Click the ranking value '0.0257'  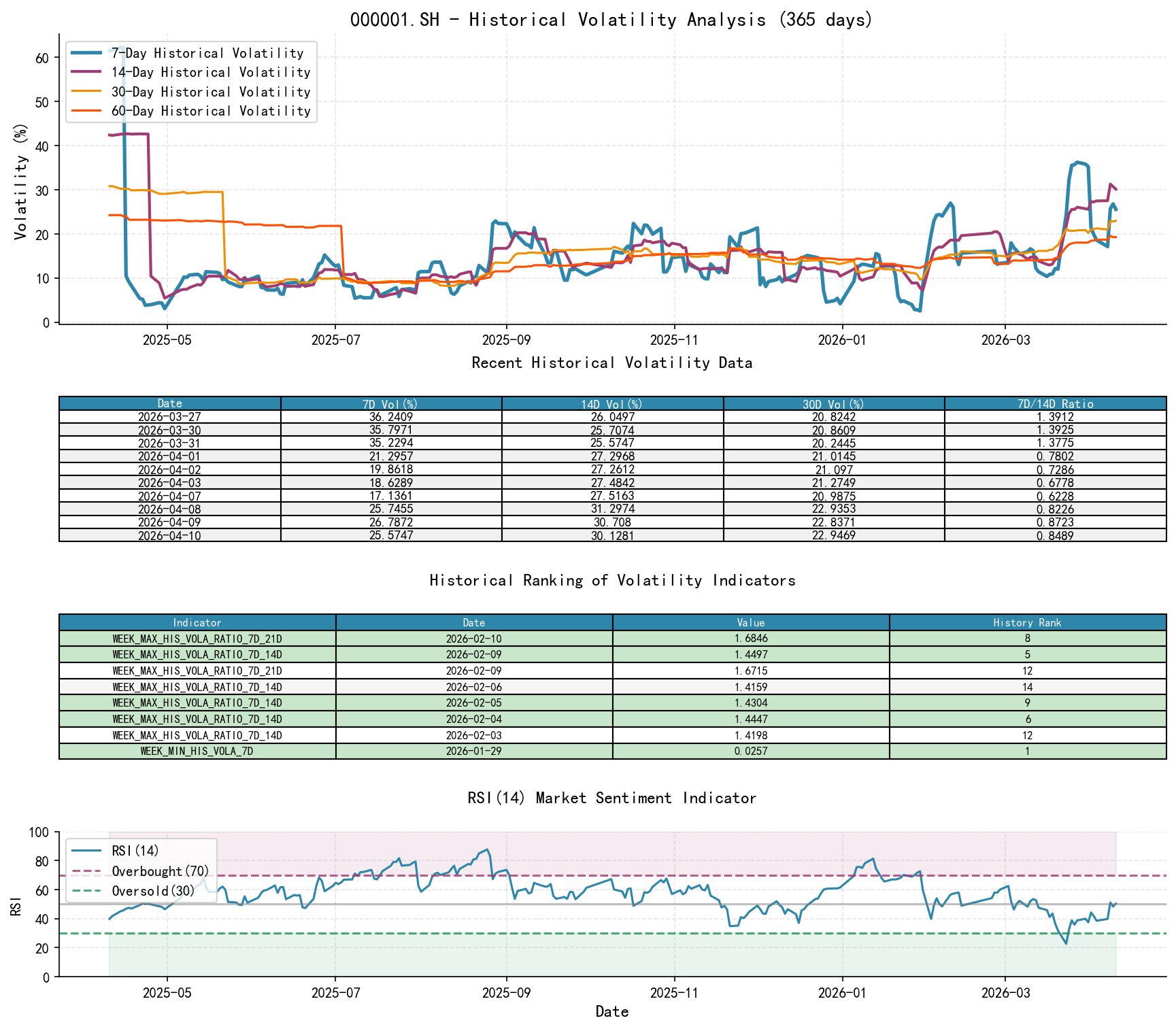click(x=751, y=752)
